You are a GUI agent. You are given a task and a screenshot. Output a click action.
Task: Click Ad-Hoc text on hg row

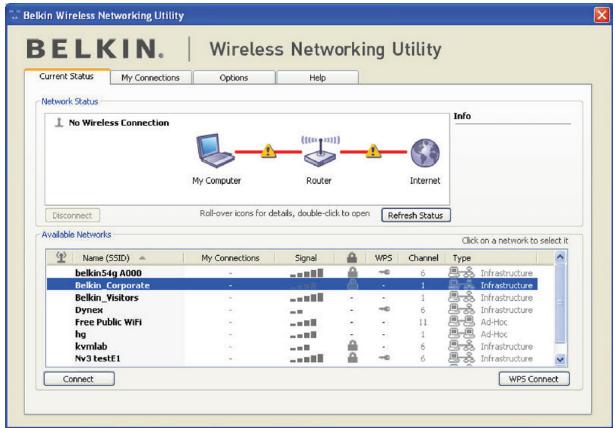point(494,334)
